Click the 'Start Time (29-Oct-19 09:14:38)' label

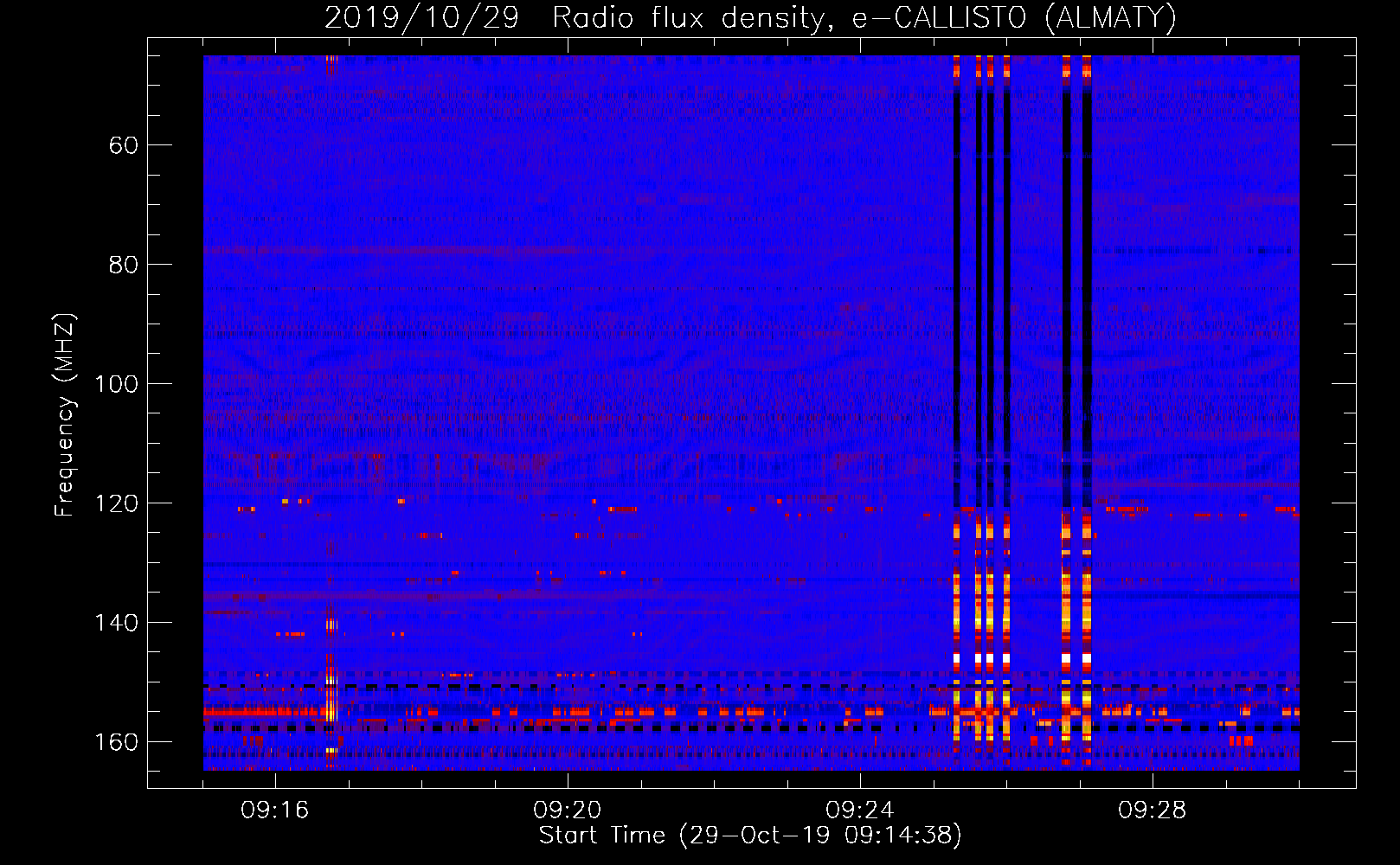(x=750, y=836)
